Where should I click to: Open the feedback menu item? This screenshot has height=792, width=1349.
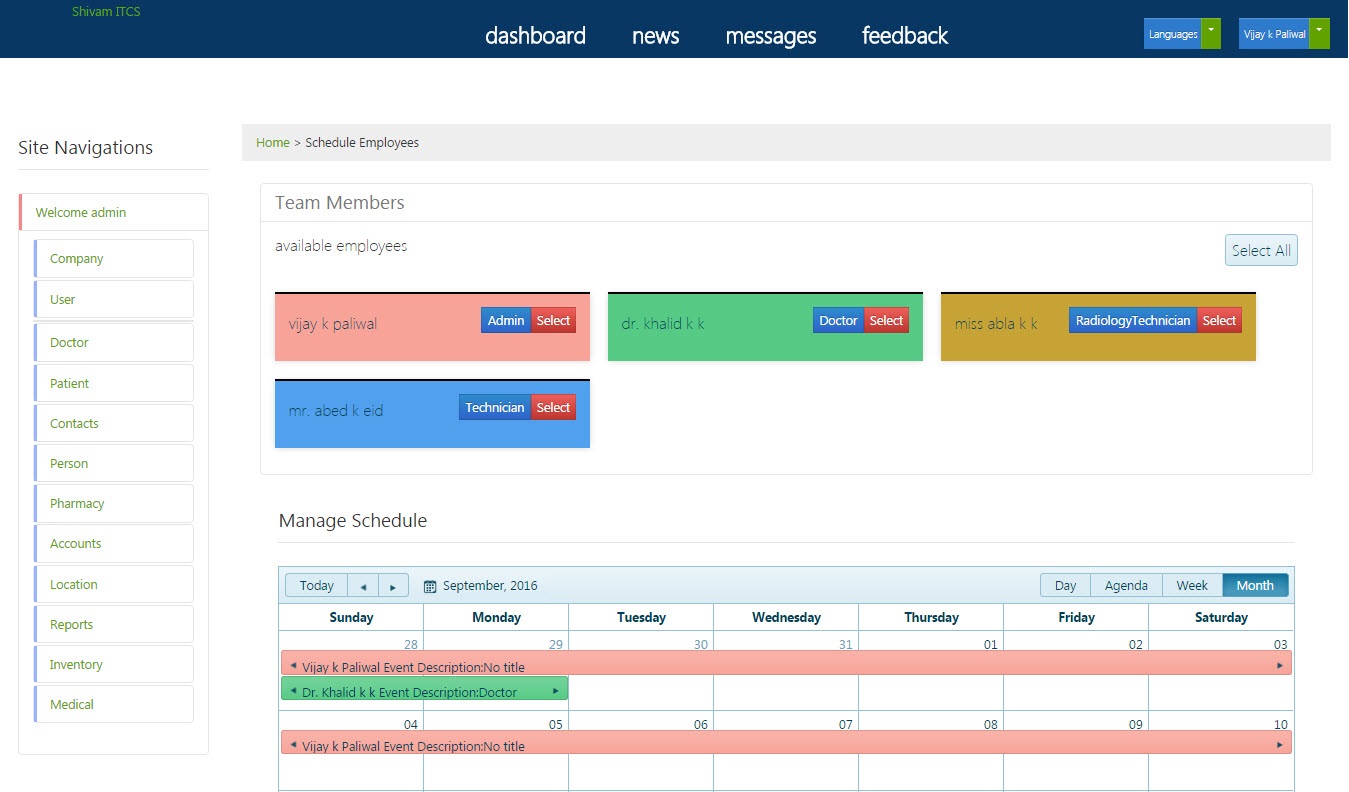(905, 36)
